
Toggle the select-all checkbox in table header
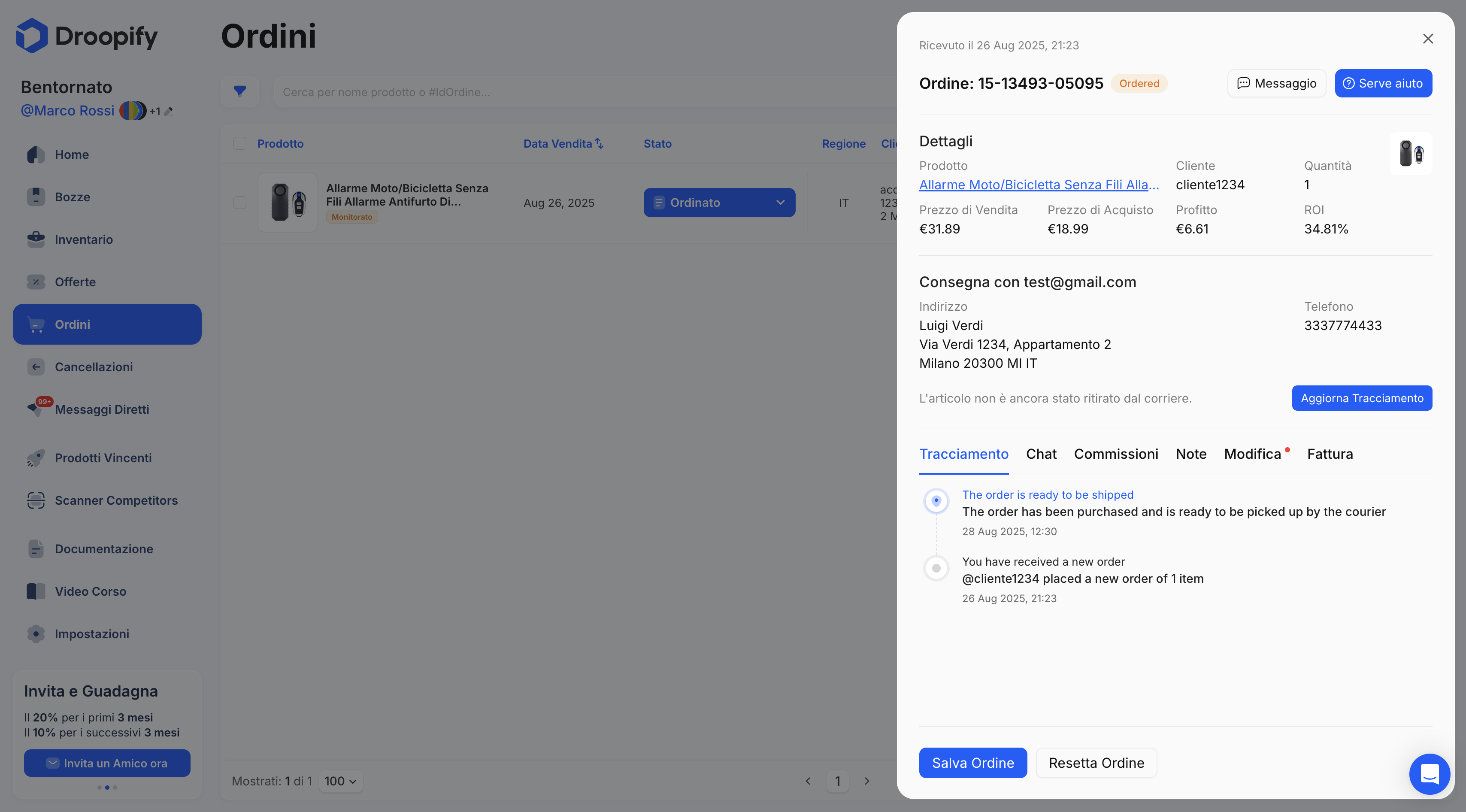240,143
